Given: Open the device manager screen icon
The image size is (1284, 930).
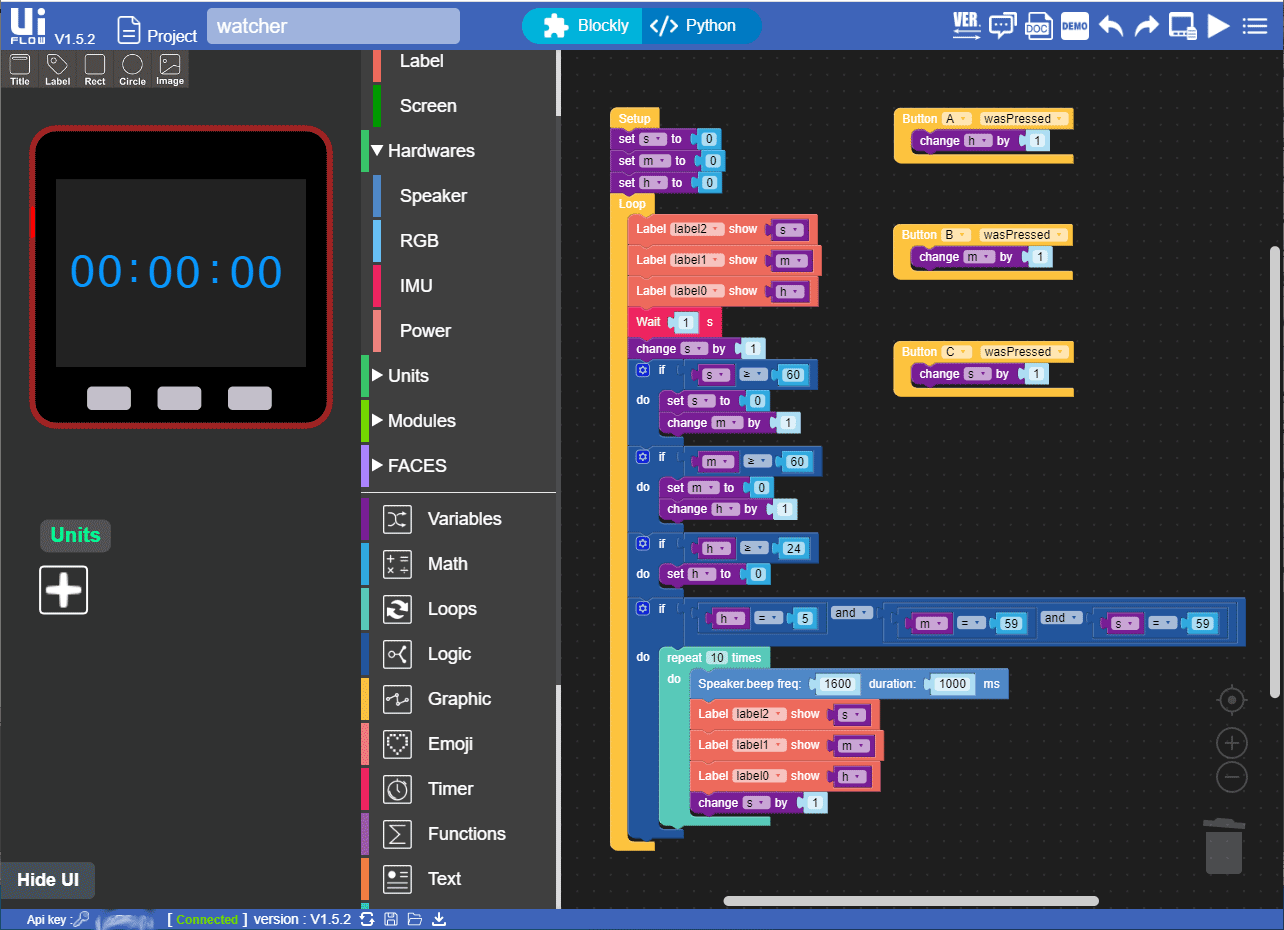Looking at the screenshot, I should pos(1182,26).
